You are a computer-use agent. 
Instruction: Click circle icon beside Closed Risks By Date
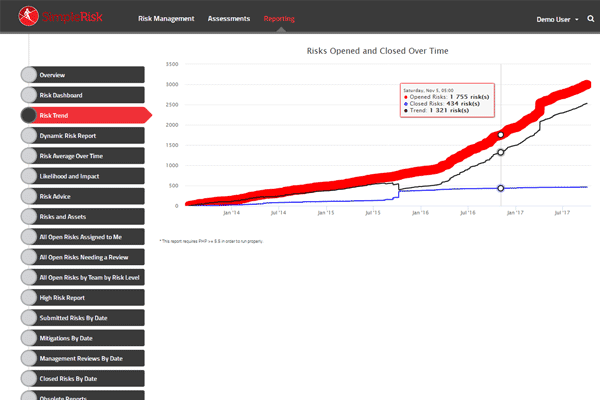tap(29, 379)
